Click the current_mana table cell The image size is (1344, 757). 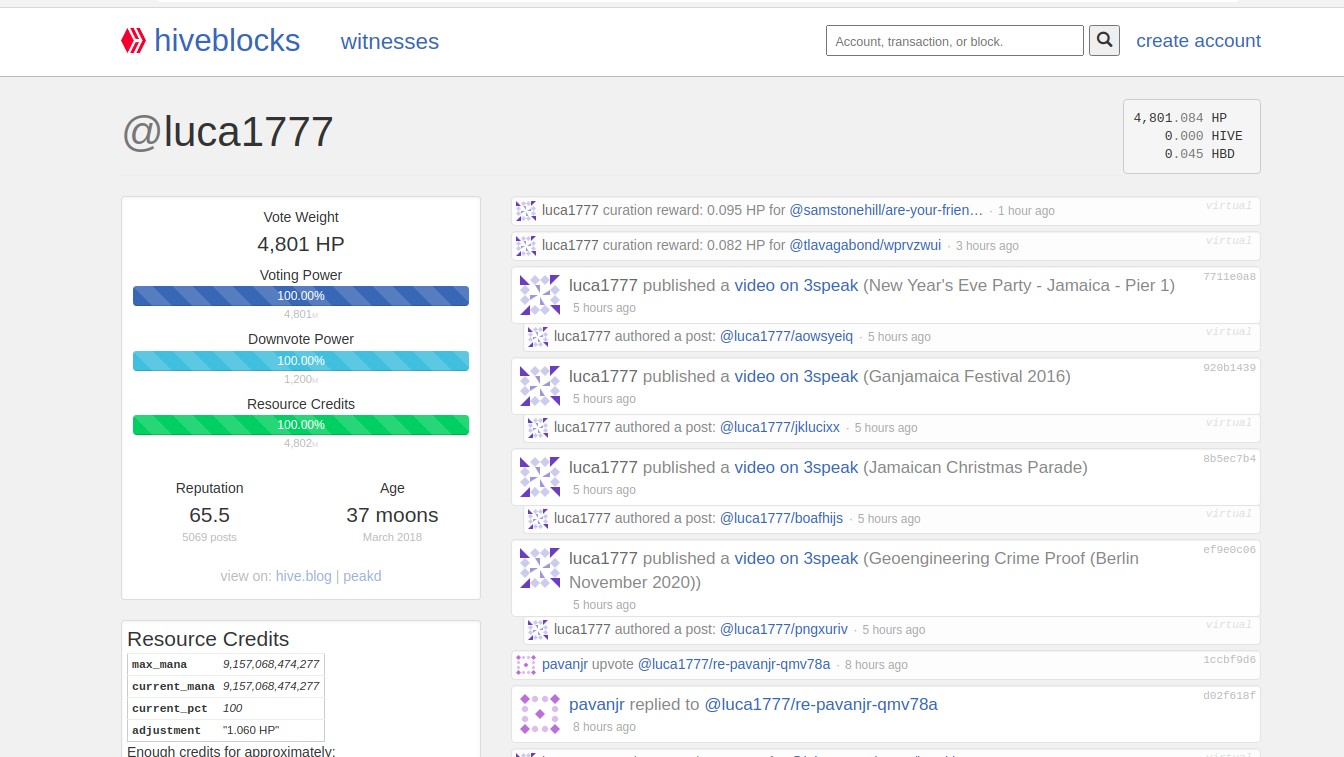[x=173, y=686]
